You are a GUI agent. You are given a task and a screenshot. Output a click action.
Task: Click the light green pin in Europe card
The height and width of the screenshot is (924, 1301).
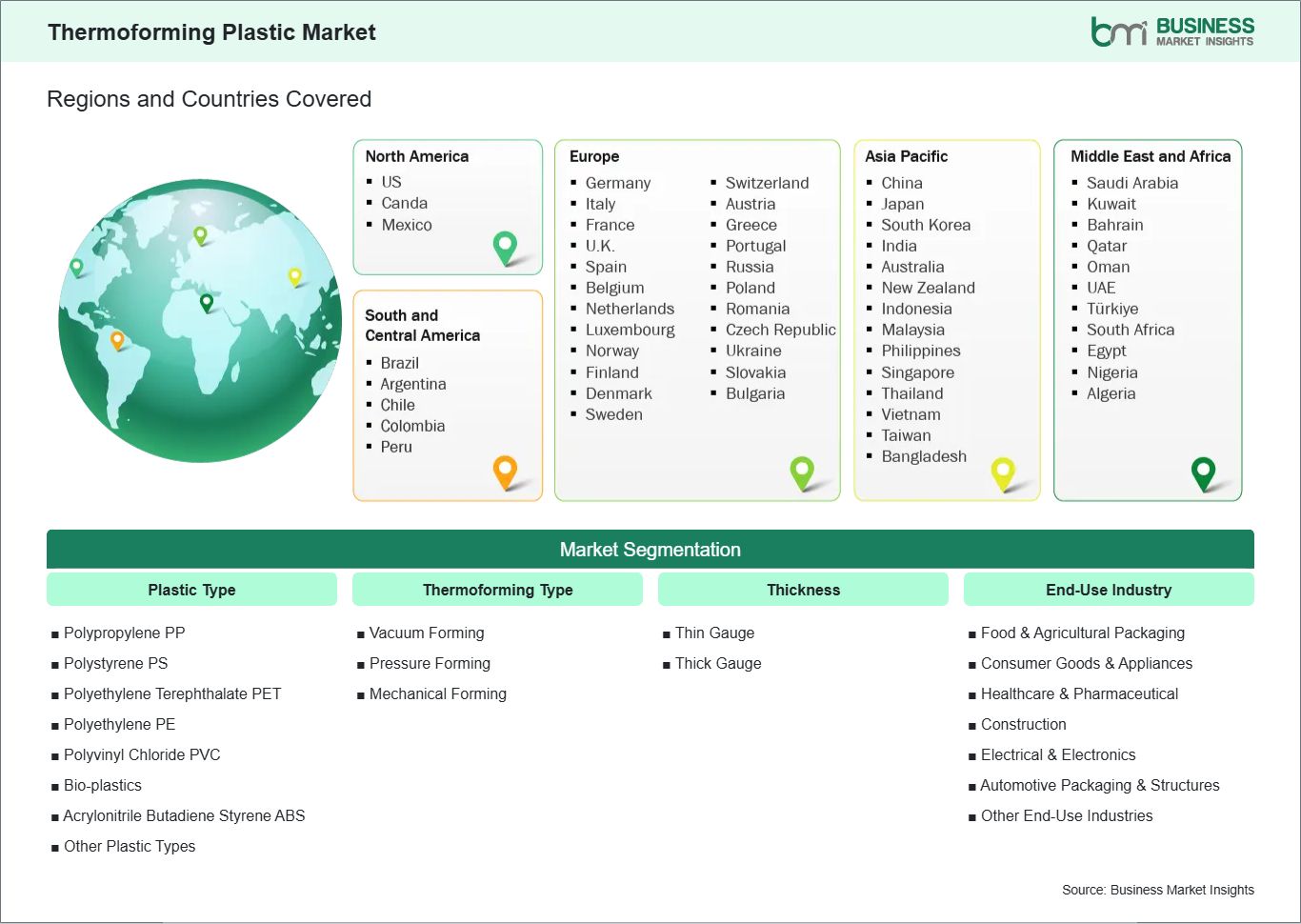pos(802,473)
